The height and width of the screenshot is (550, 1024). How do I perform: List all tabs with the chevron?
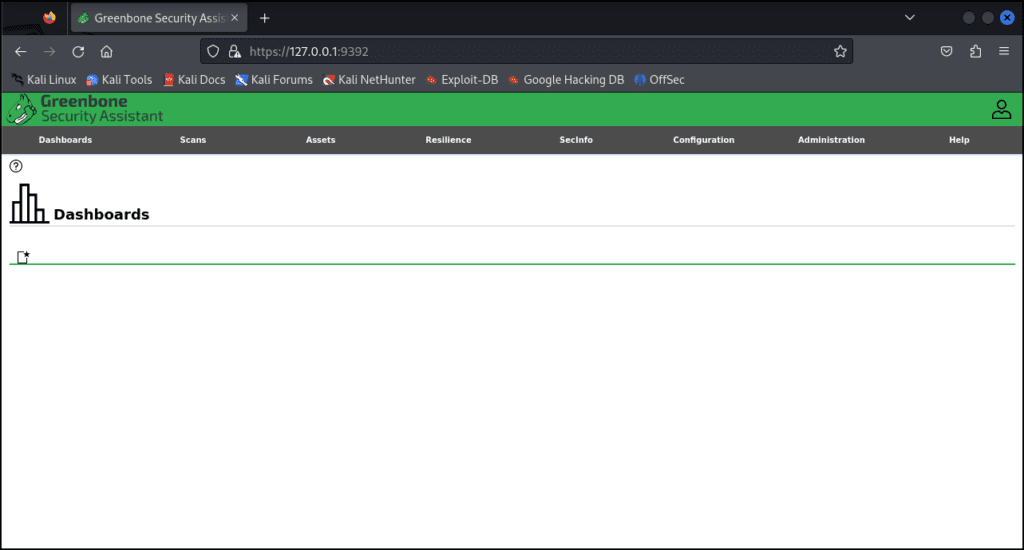(910, 18)
